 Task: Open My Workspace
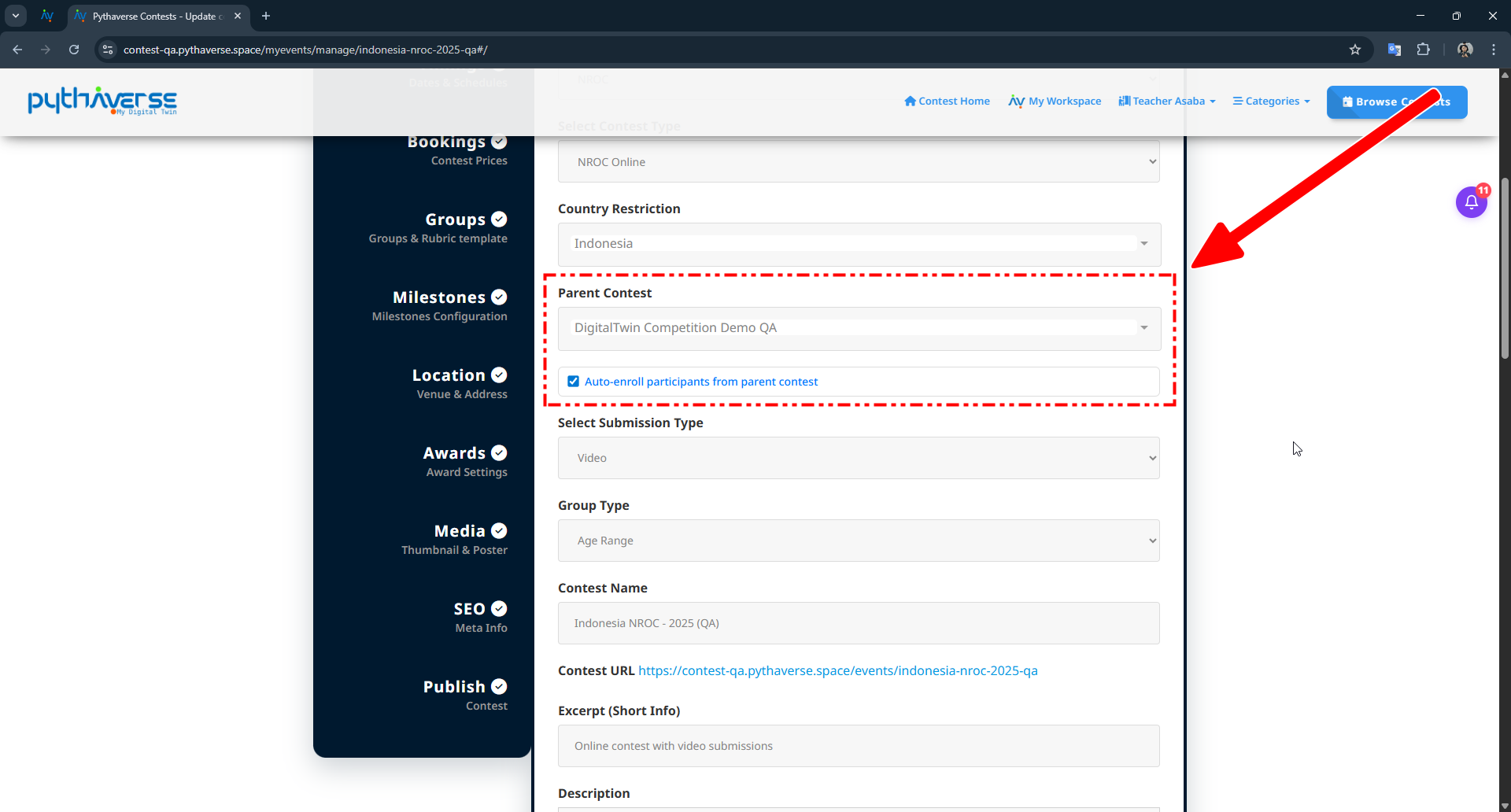(x=1055, y=101)
